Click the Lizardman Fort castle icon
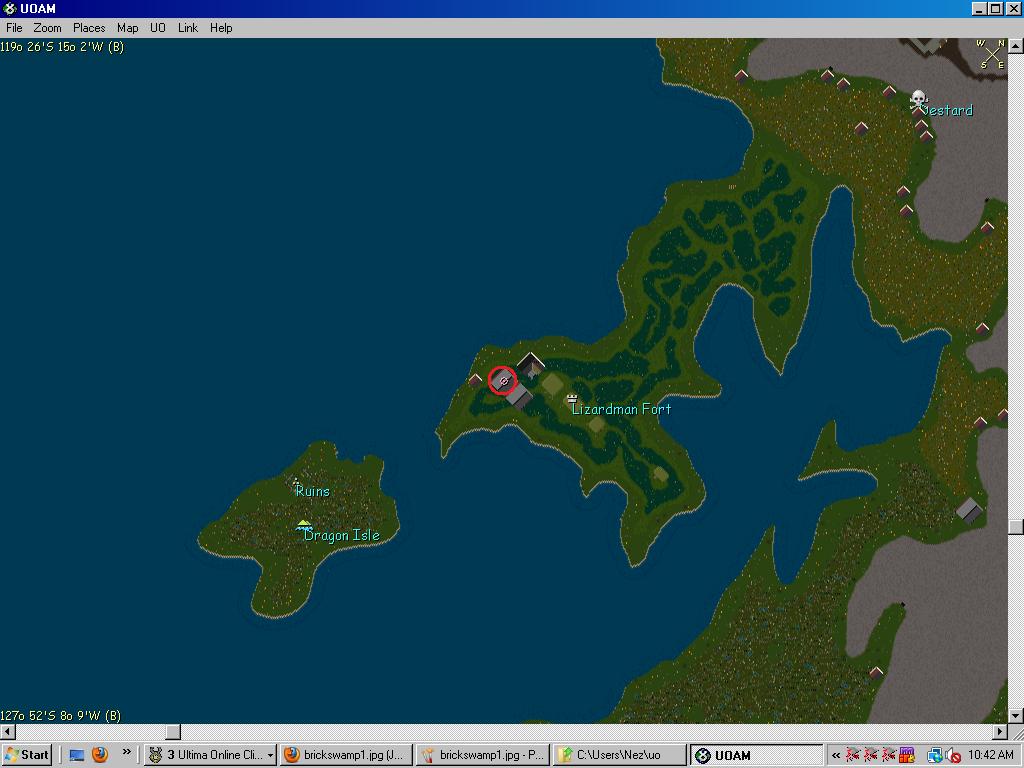Screen dimensions: 1024x768 [571, 398]
